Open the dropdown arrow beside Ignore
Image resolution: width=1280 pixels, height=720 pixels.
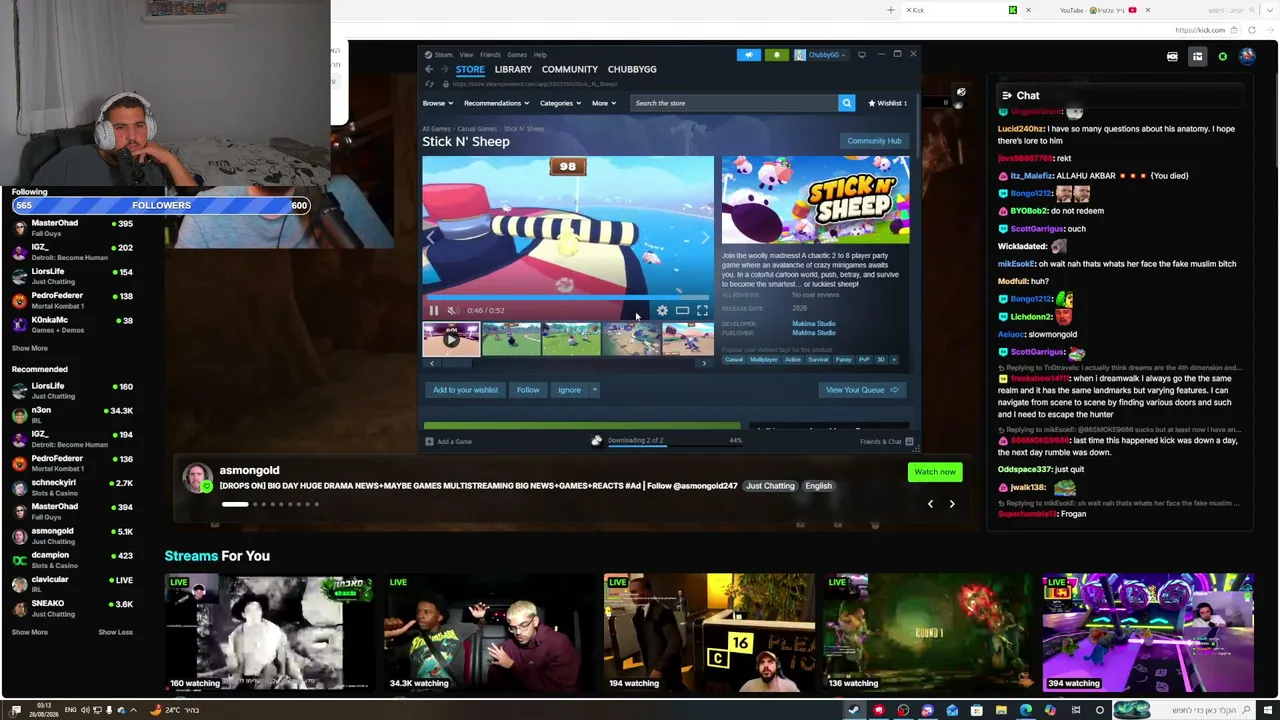[x=594, y=390]
